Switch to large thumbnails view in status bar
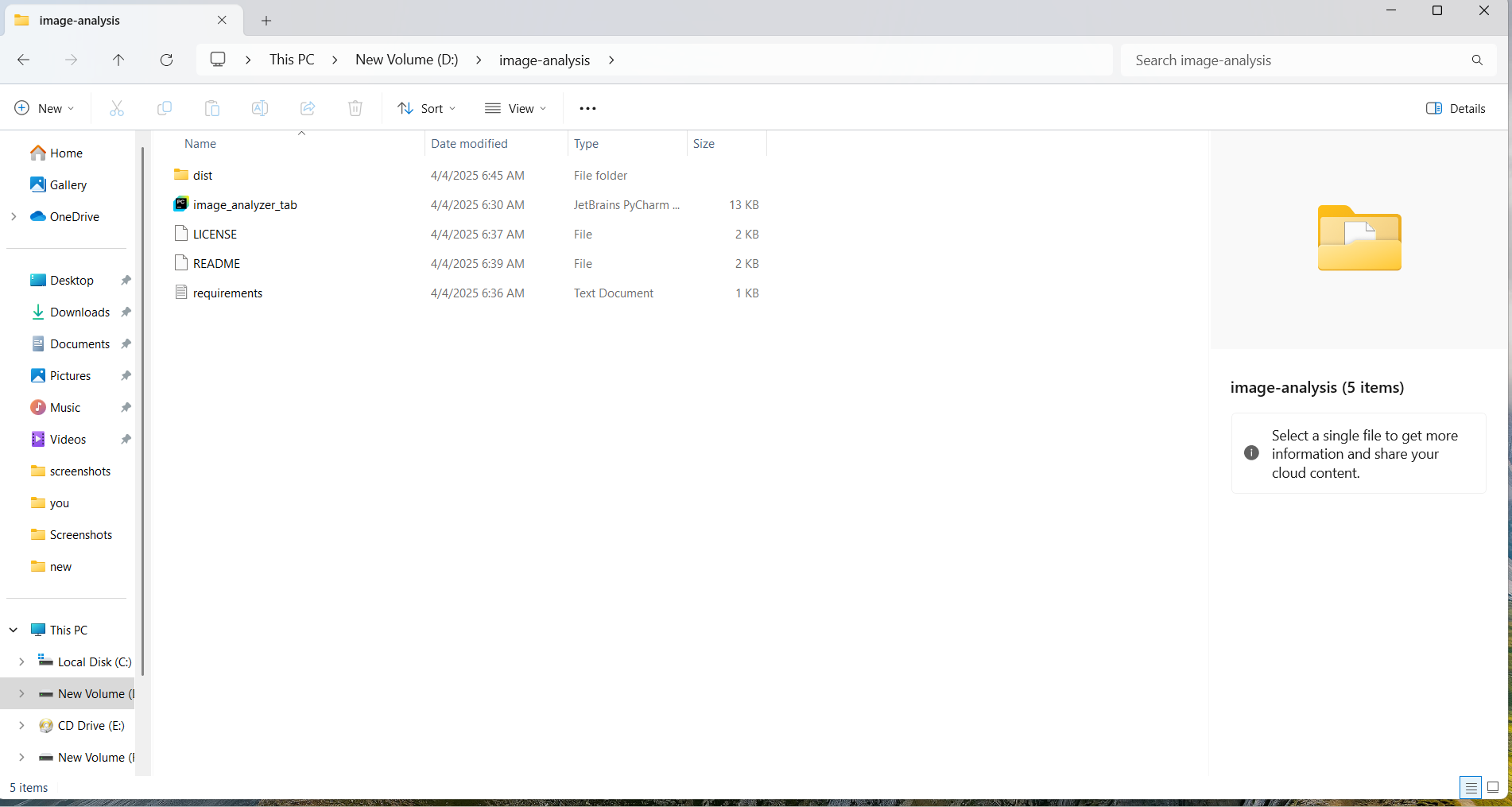Viewport: 1512px width, 807px height. click(x=1493, y=787)
